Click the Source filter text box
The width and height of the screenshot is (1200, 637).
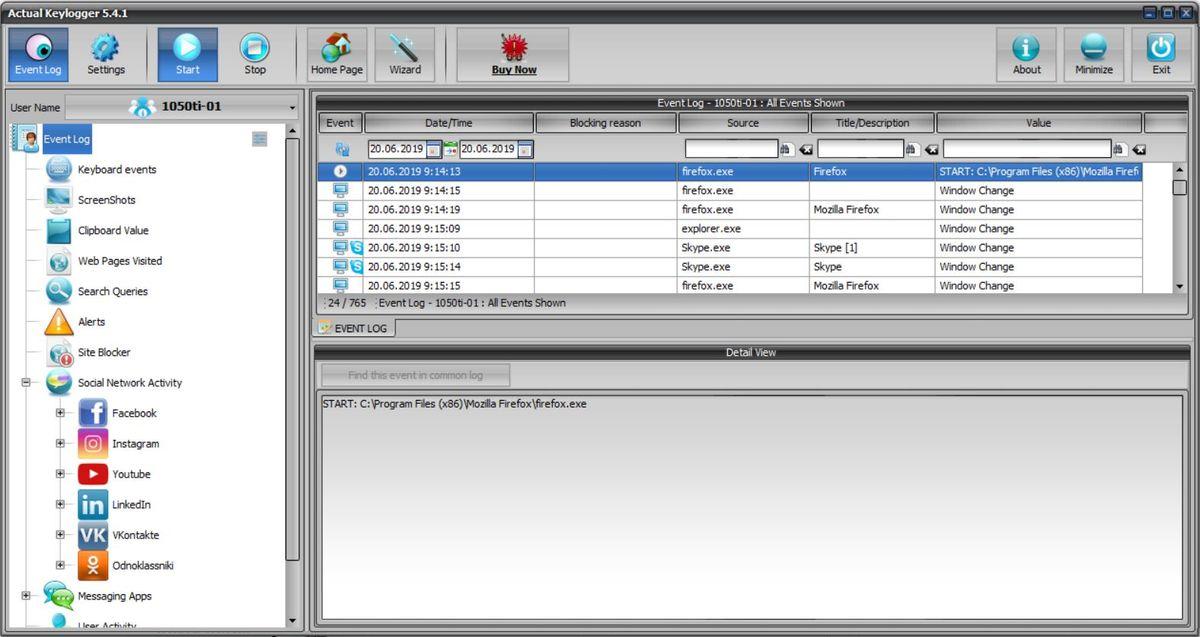point(731,149)
